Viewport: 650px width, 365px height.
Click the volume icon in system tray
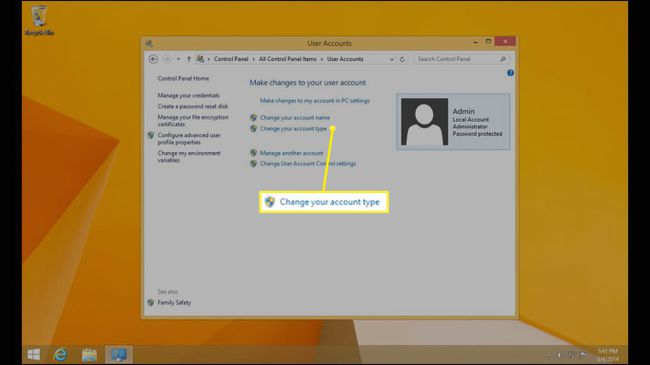coord(559,355)
